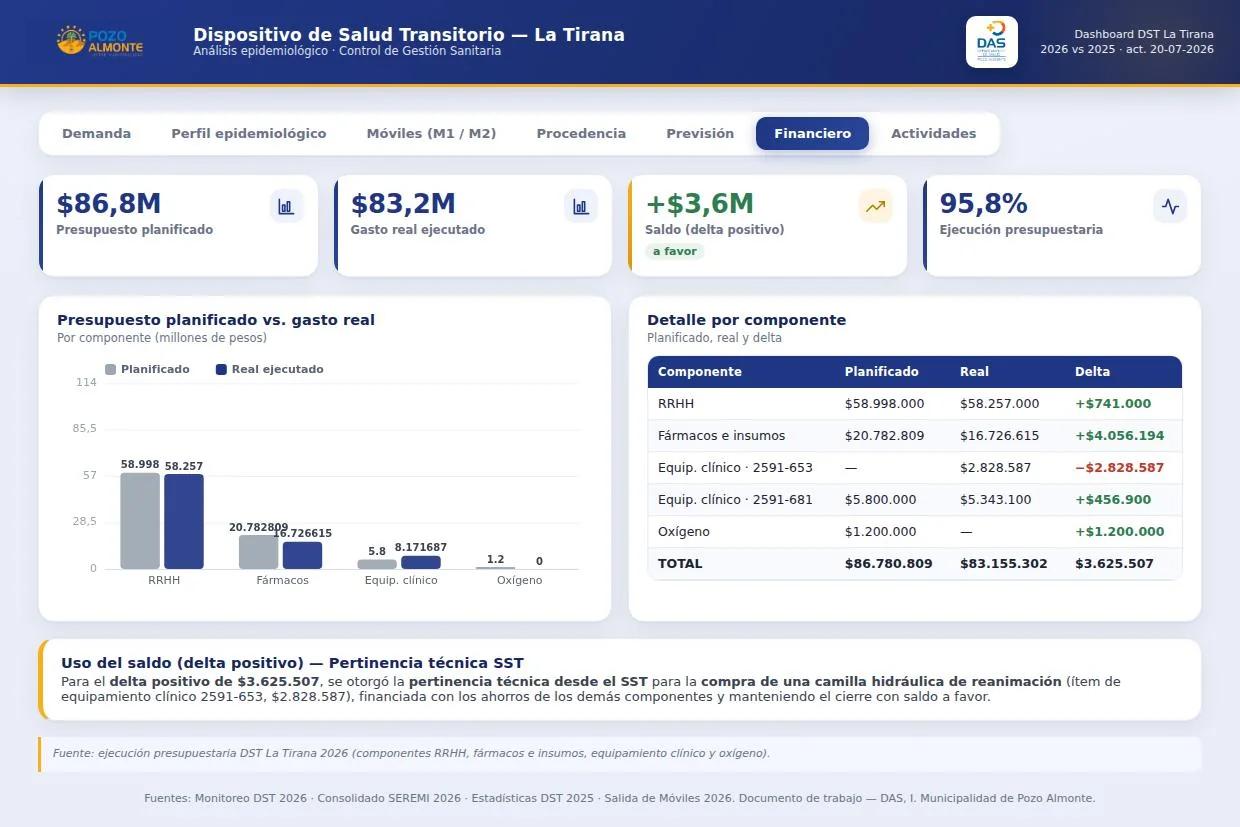Click the +$3,6M balance value
The height and width of the screenshot is (827, 1240).
coord(700,204)
